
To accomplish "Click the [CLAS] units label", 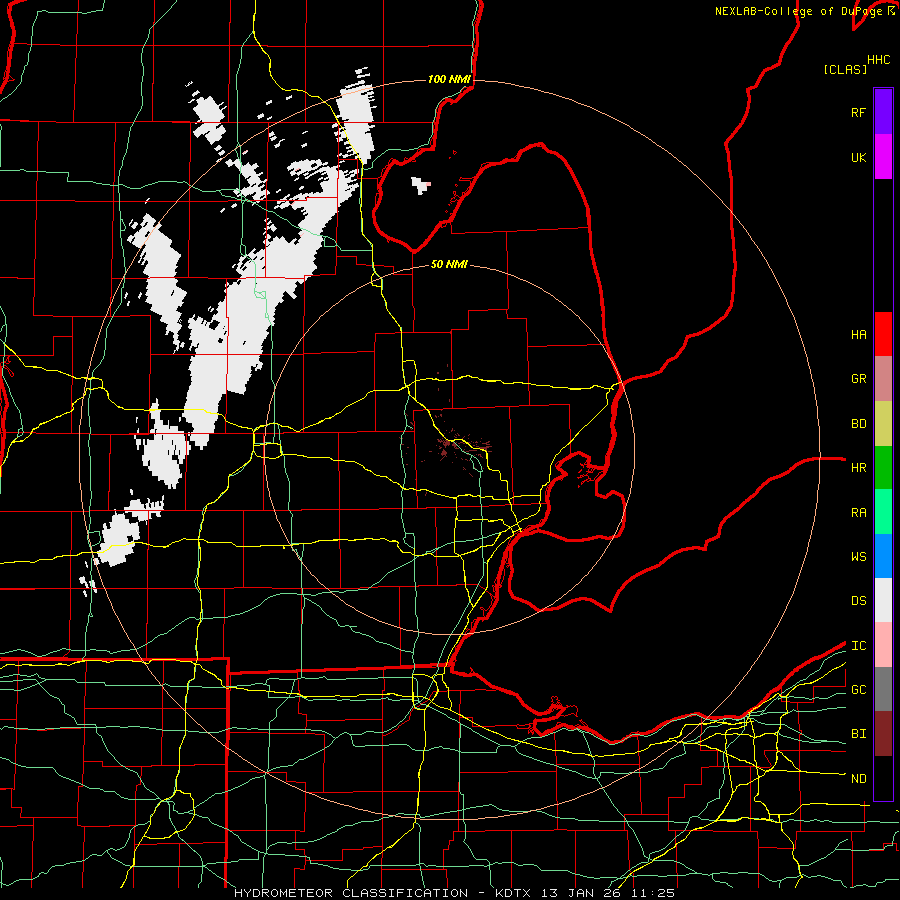I will tap(845, 69).
